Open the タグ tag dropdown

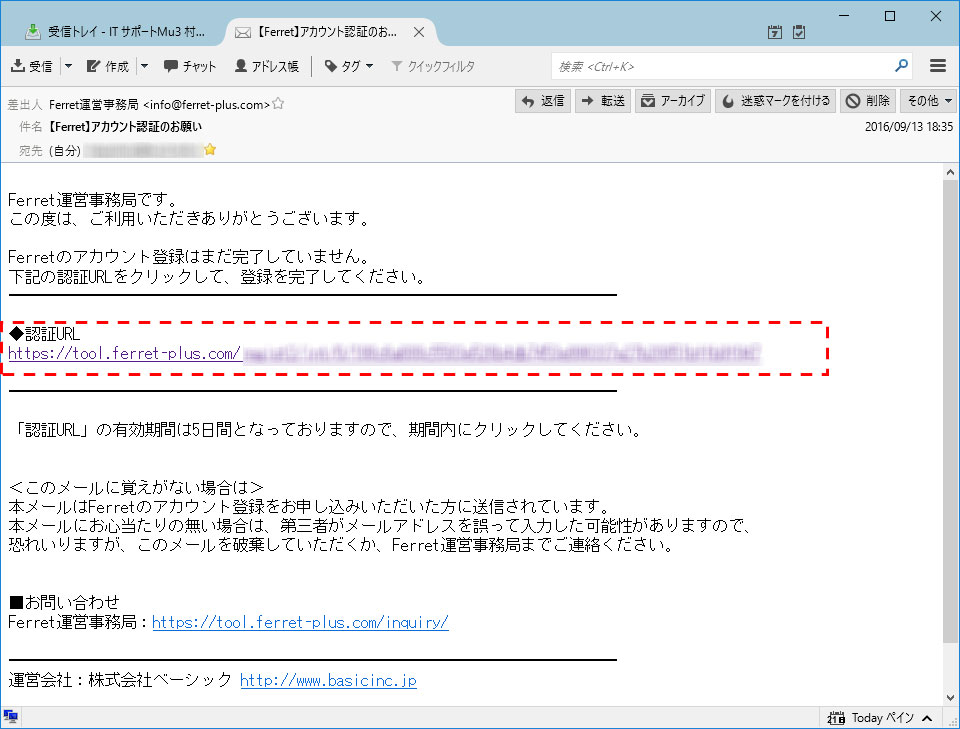pos(348,66)
